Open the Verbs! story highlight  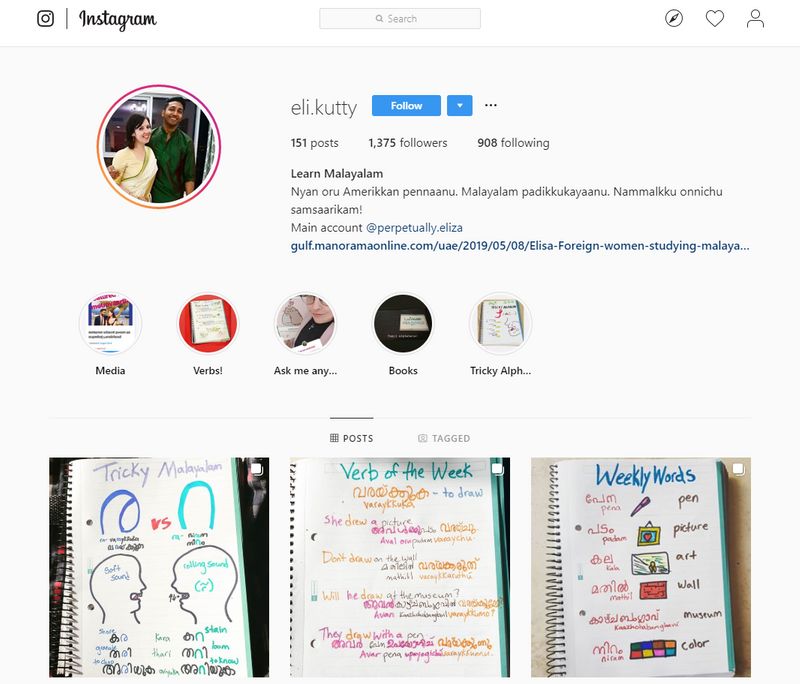[208, 323]
